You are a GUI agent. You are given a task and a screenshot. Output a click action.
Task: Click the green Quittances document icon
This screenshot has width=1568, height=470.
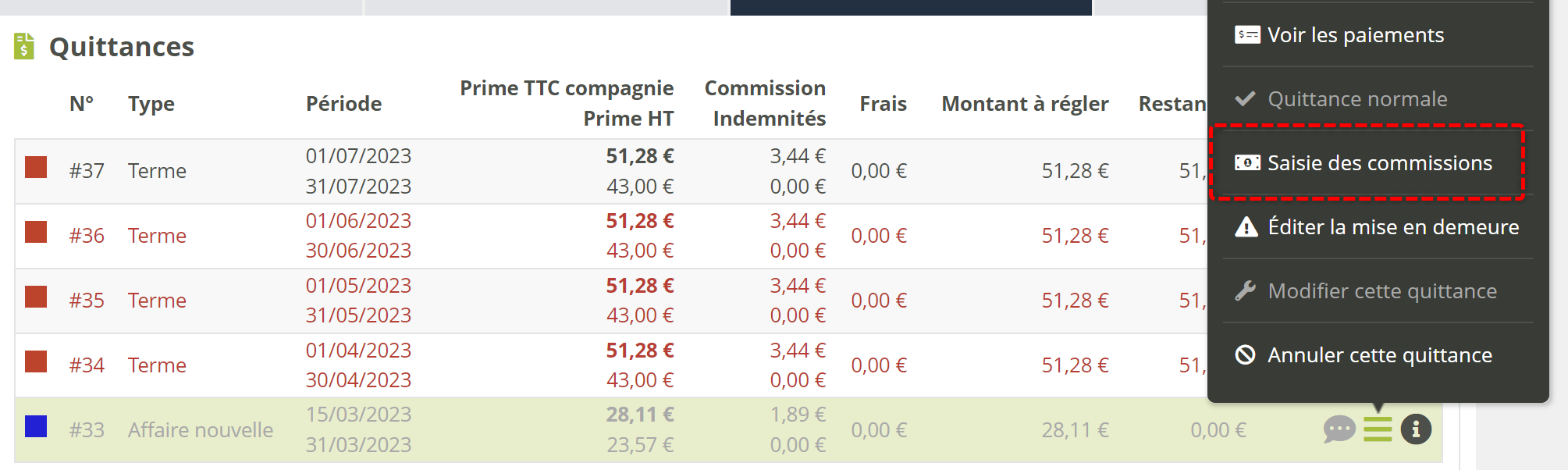point(24,47)
